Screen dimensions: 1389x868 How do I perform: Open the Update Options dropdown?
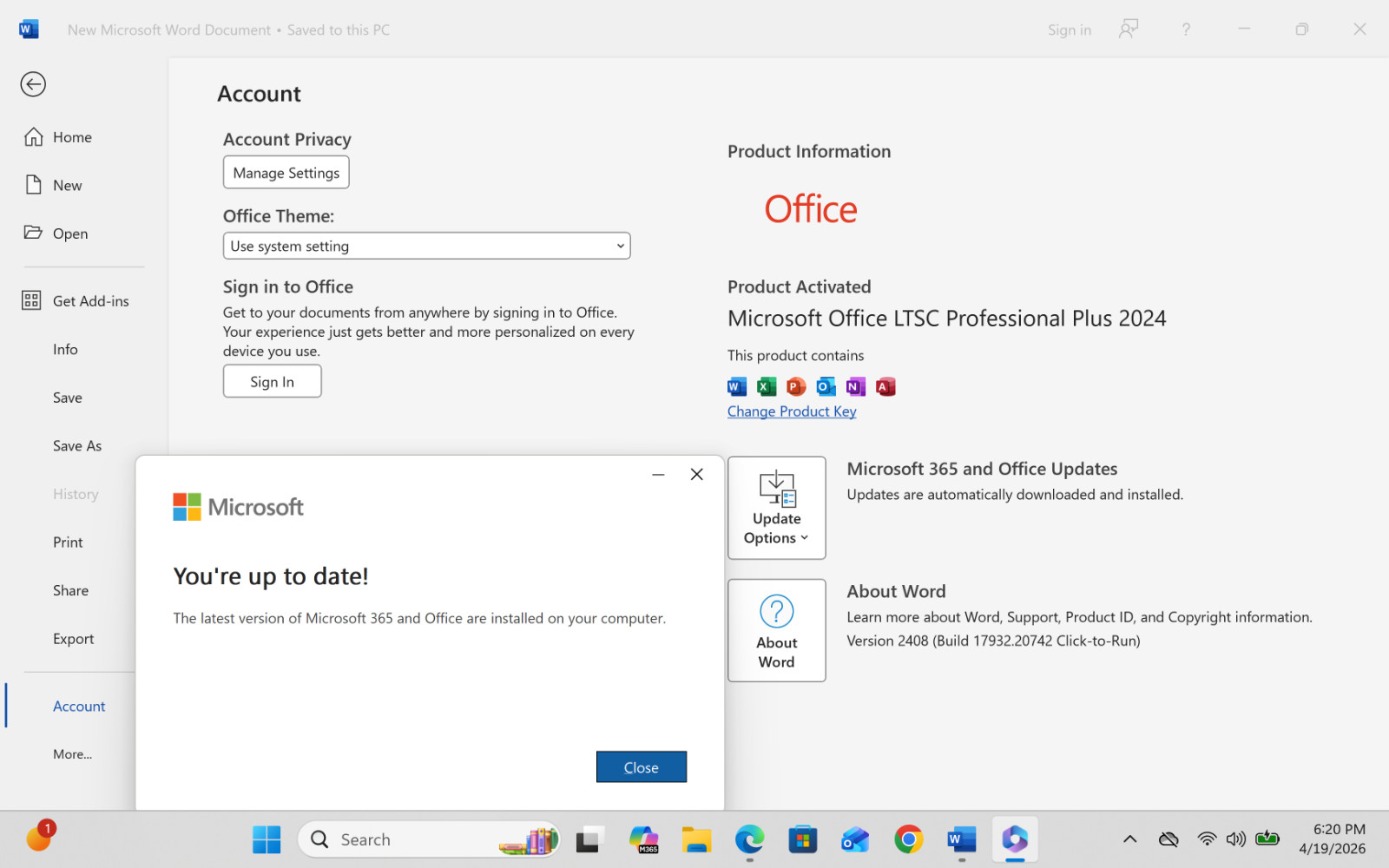pyautogui.click(x=776, y=508)
